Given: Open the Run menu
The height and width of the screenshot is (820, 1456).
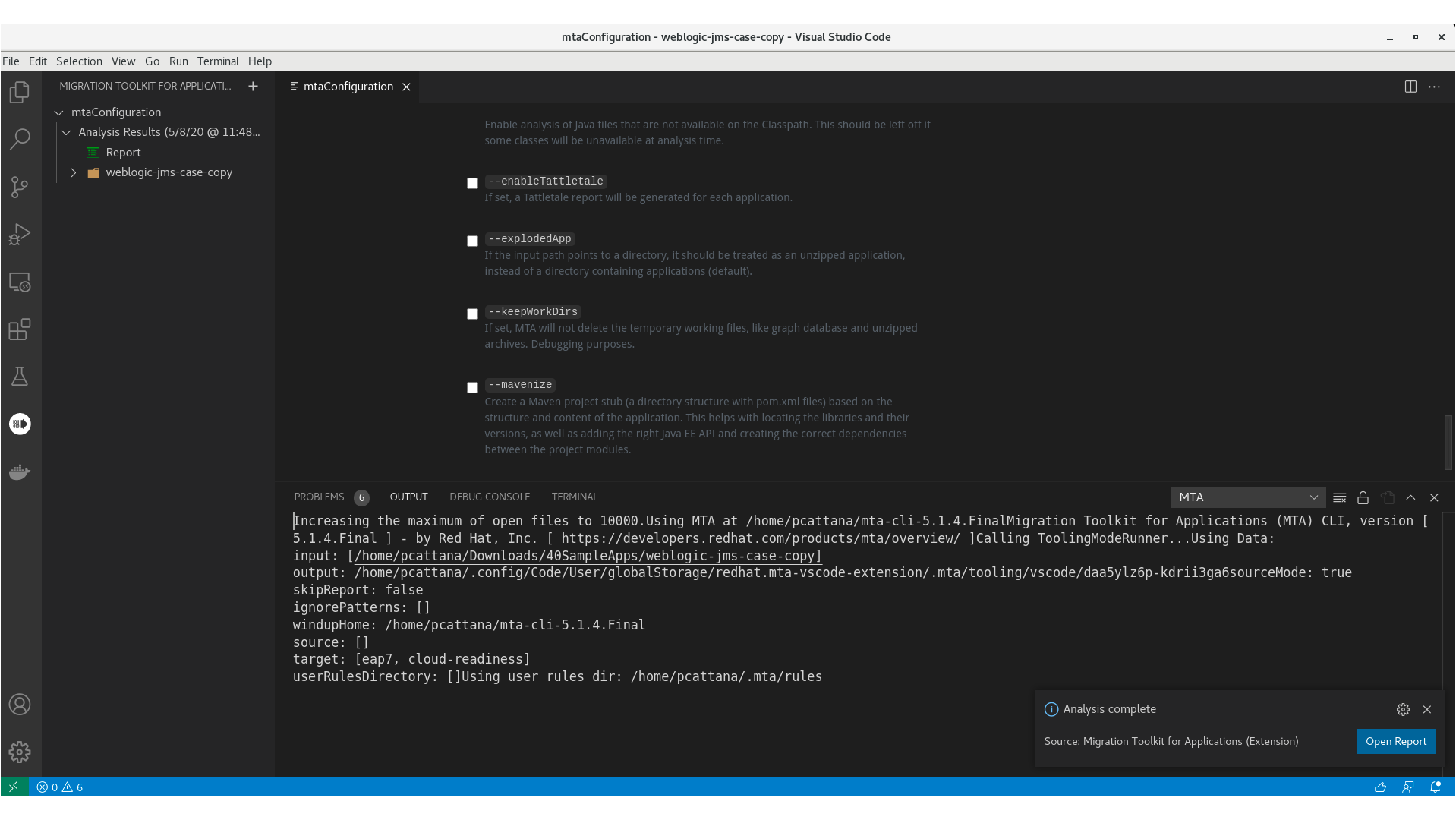Looking at the screenshot, I should click(178, 61).
